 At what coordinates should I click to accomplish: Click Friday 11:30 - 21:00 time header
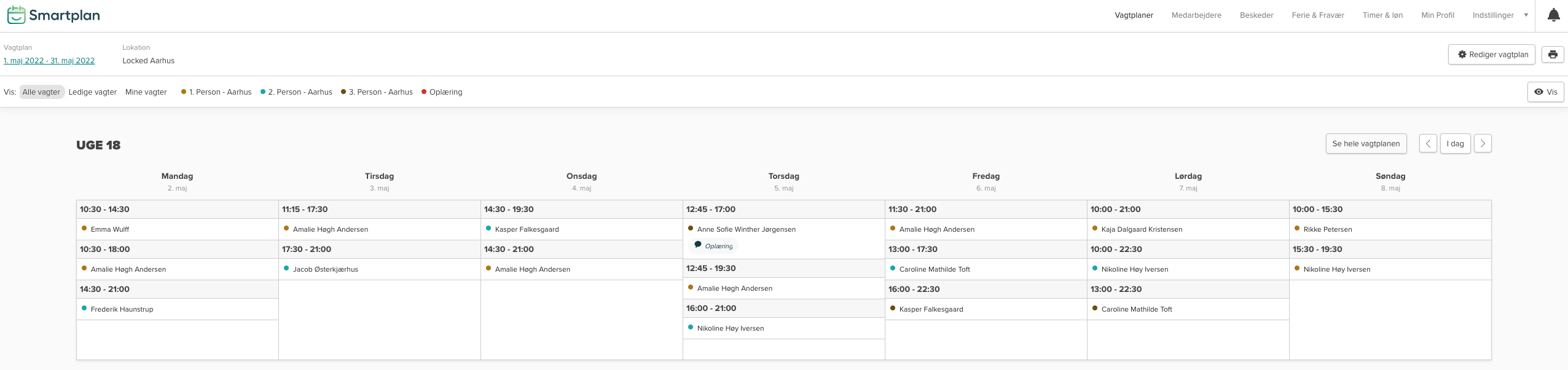pyautogui.click(x=986, y=210)
